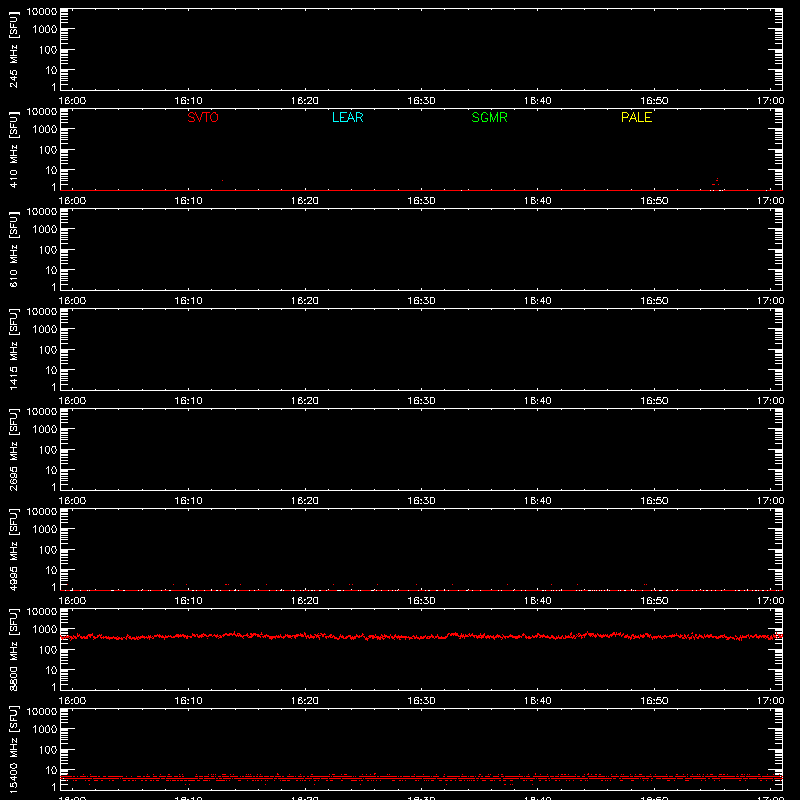Click the 410 MHz [SFU] axis title
The image size is (800, 800).
tap(14, 149)
